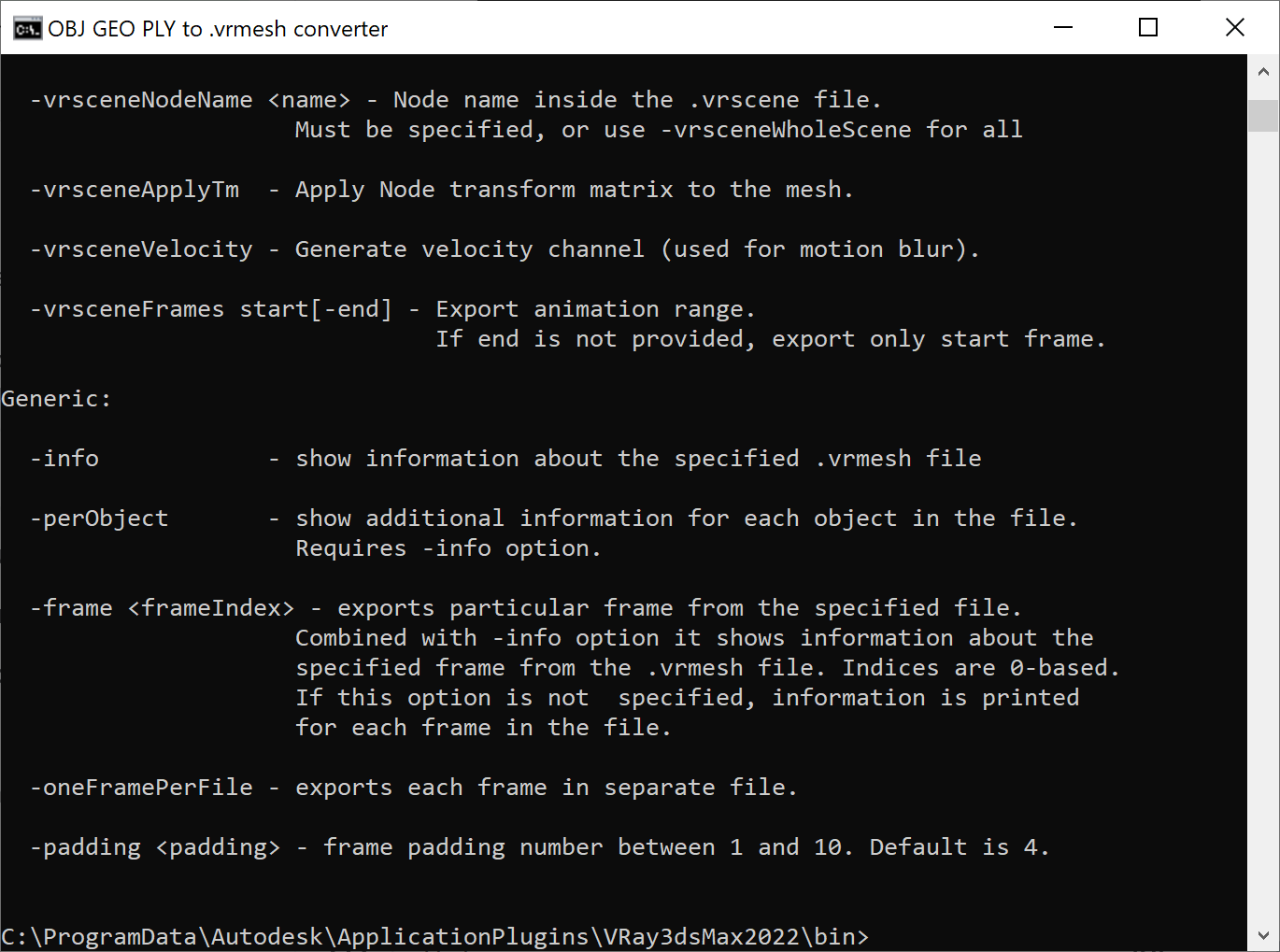Click the -vrsceneNodeName option text

[x=141, y=100]
